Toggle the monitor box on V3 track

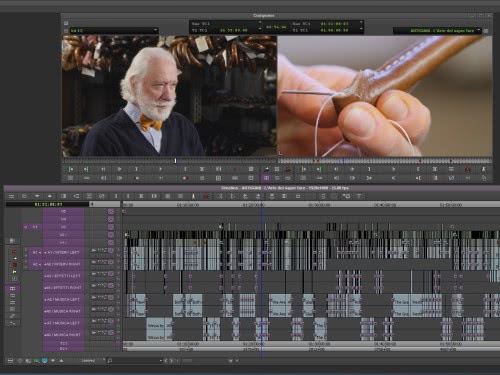(x=111, y=227)
